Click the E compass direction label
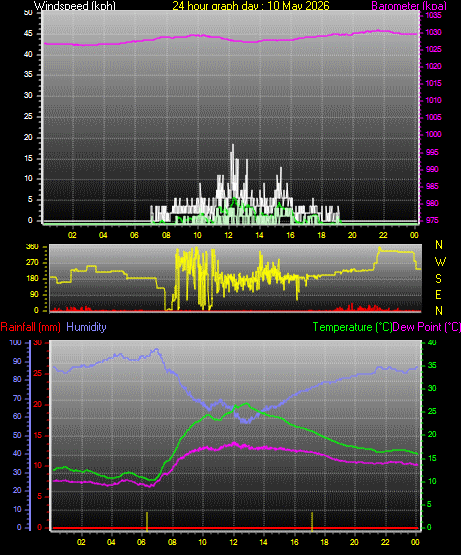The width and height of the screenshot is (461, 555). click(438, 294)
